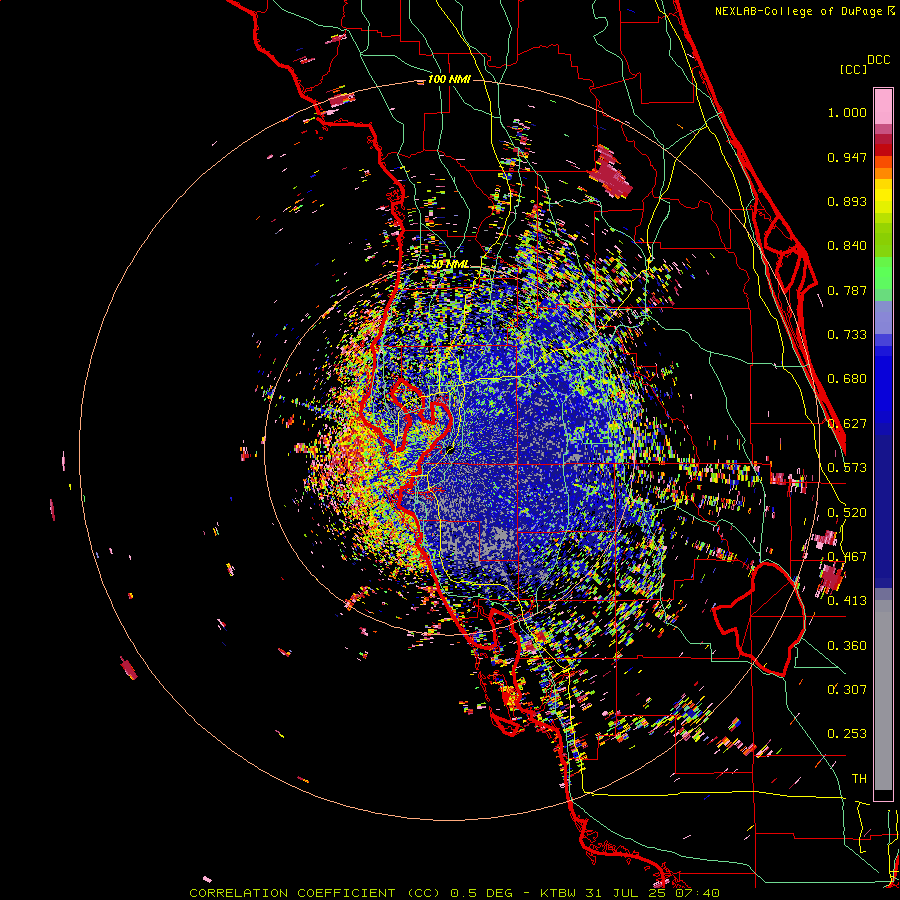Select the 0.680 legend value

tap(847, 379)
